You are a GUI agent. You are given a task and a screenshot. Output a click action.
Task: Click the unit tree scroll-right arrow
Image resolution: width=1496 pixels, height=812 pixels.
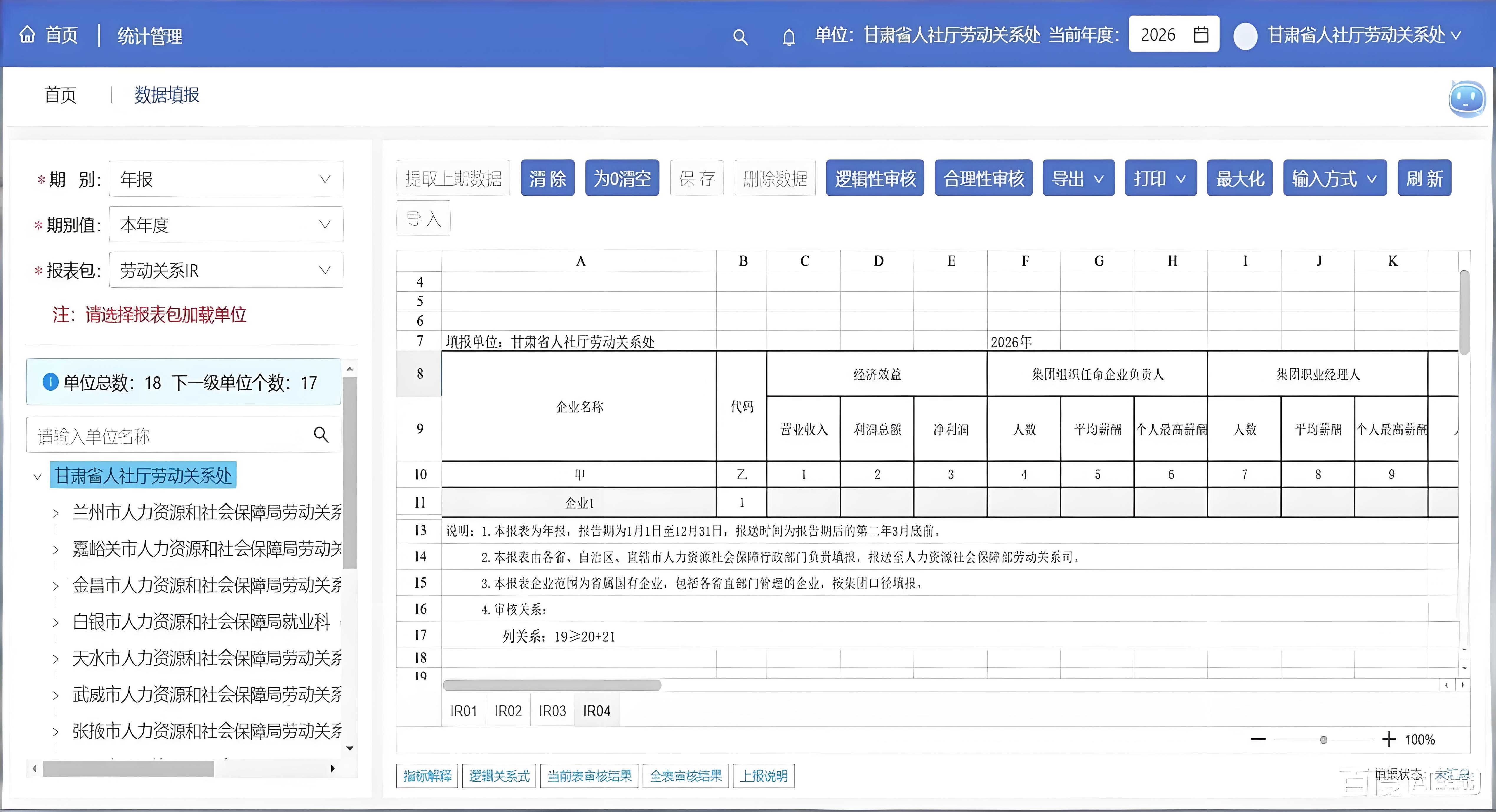[332, 768]
